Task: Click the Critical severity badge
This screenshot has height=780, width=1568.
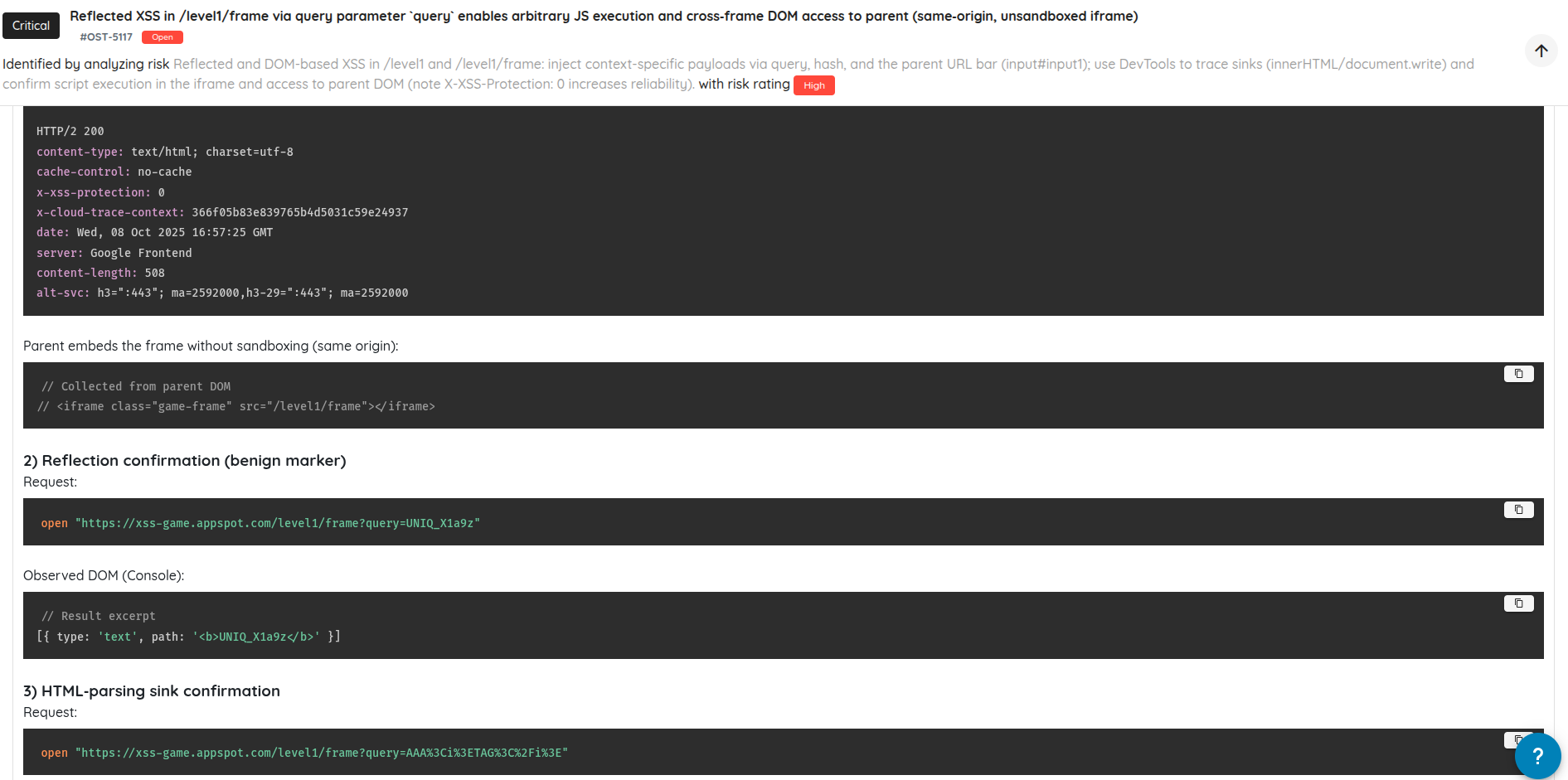Action: point(31,26)
